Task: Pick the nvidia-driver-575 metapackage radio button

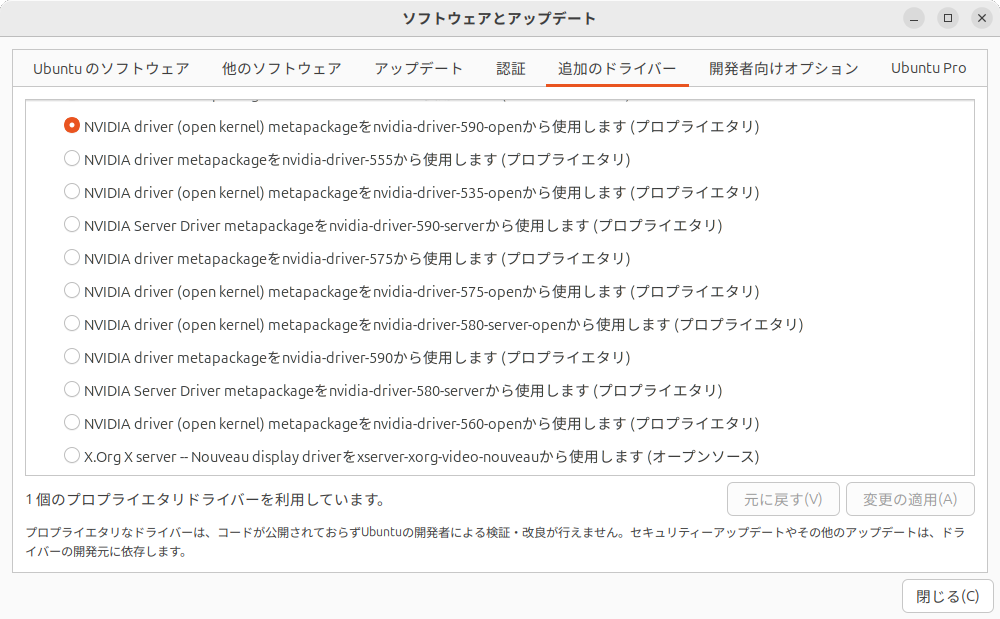Action: pyautogui.click(x=72, y=257)
